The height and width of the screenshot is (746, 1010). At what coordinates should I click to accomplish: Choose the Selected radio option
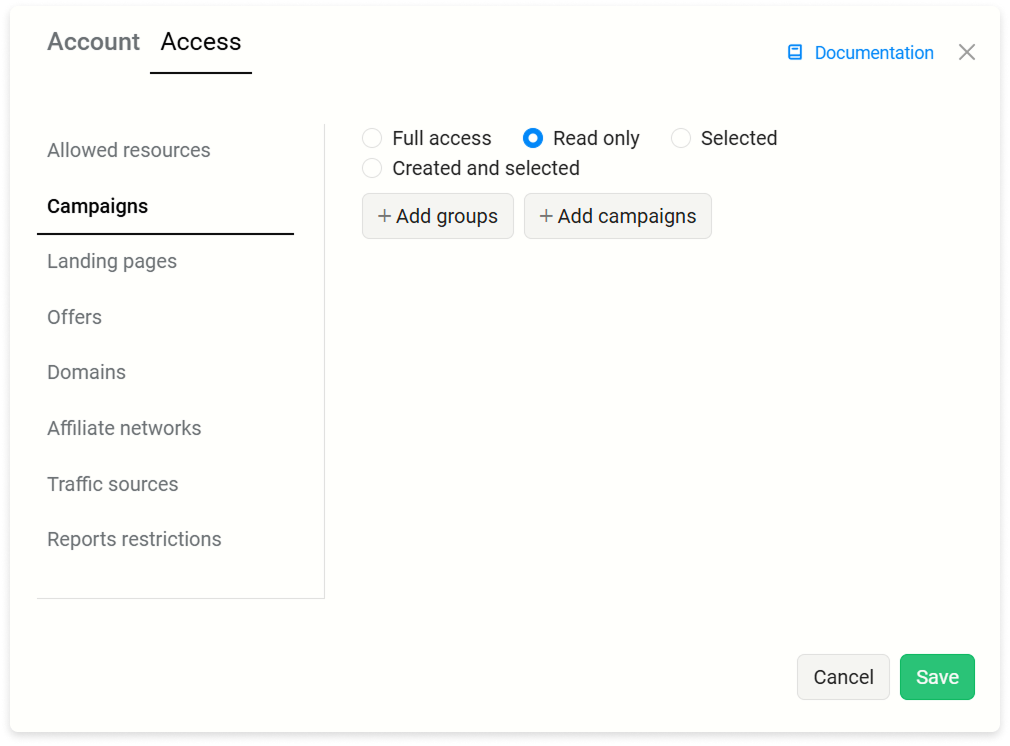click(681, 138)
